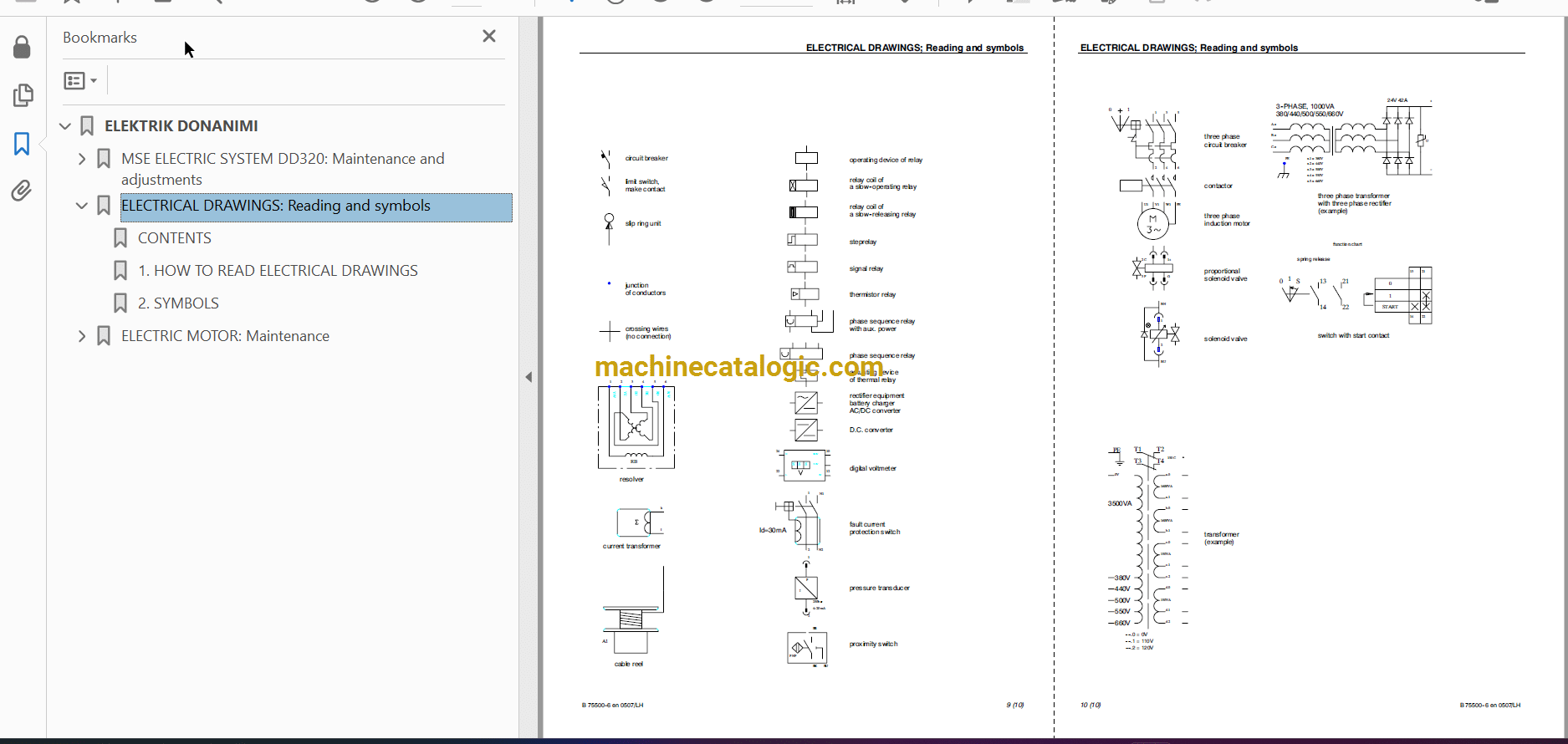Click the bookmark icon beside MSE ELECTRIC SYSTEM
This screenshot has height=744, width=1568.
(x=104, y=159)
